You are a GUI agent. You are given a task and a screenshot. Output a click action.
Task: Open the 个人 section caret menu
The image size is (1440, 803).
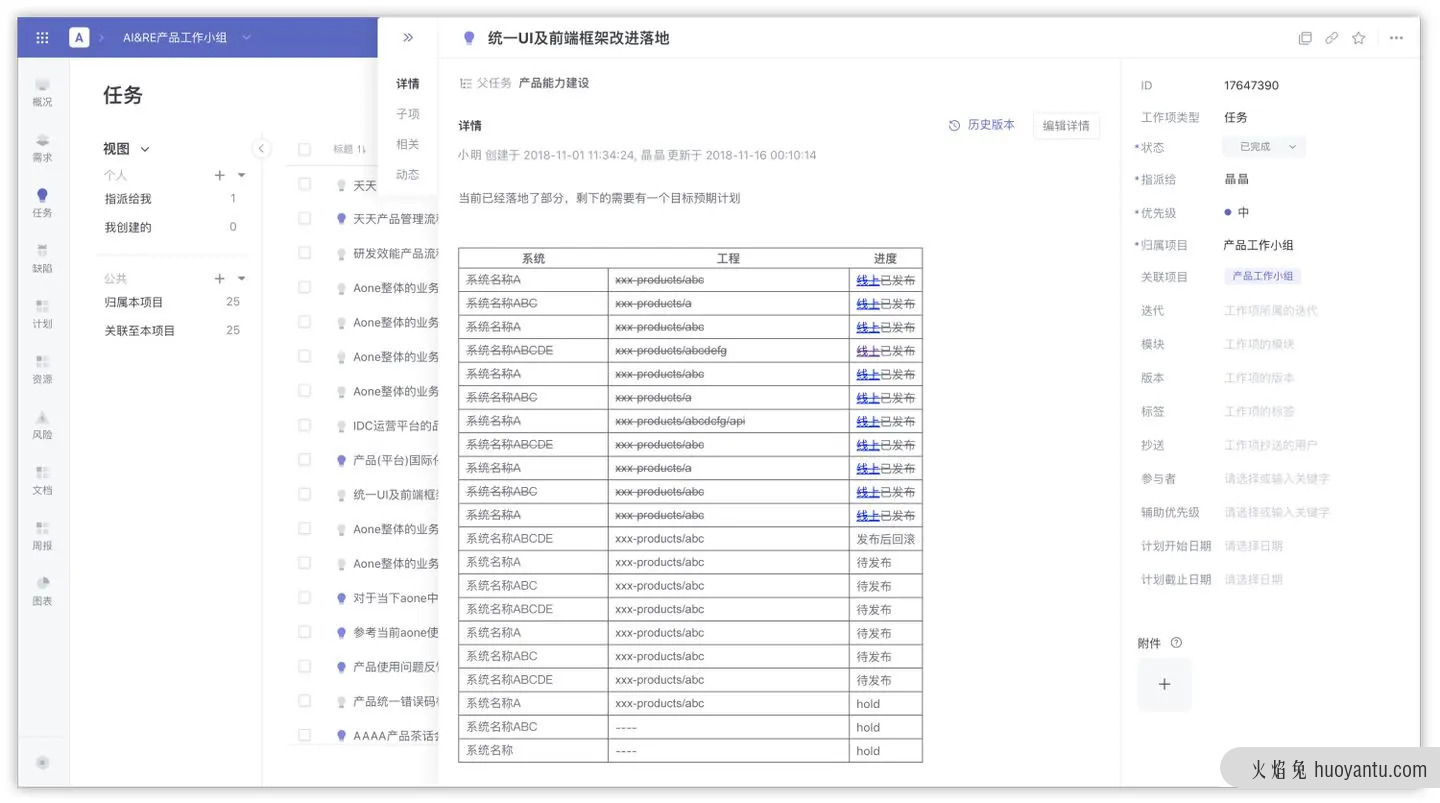(241, 175)
